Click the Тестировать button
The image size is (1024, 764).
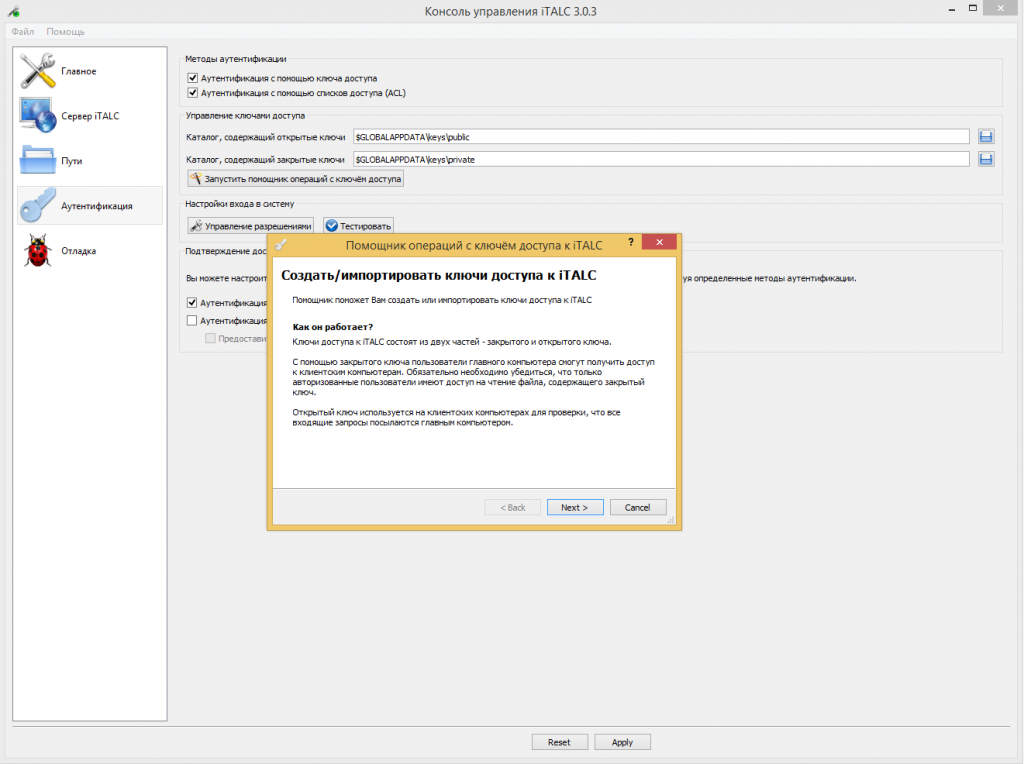coord(359,226)
